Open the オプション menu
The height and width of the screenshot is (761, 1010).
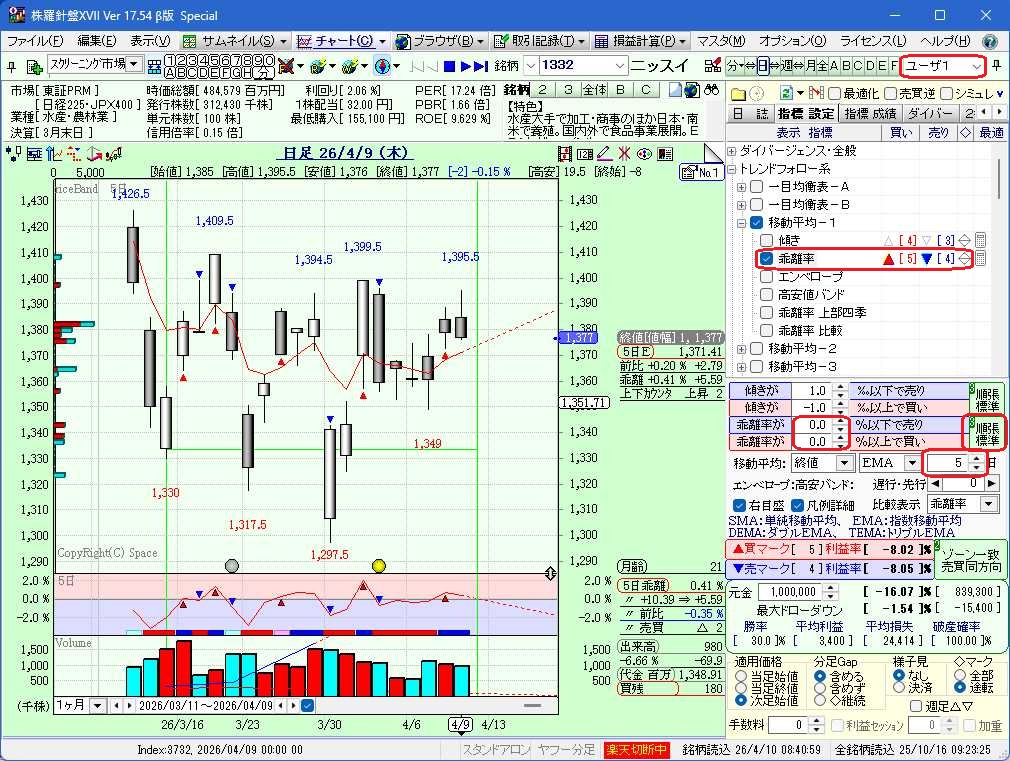[792, 41]
